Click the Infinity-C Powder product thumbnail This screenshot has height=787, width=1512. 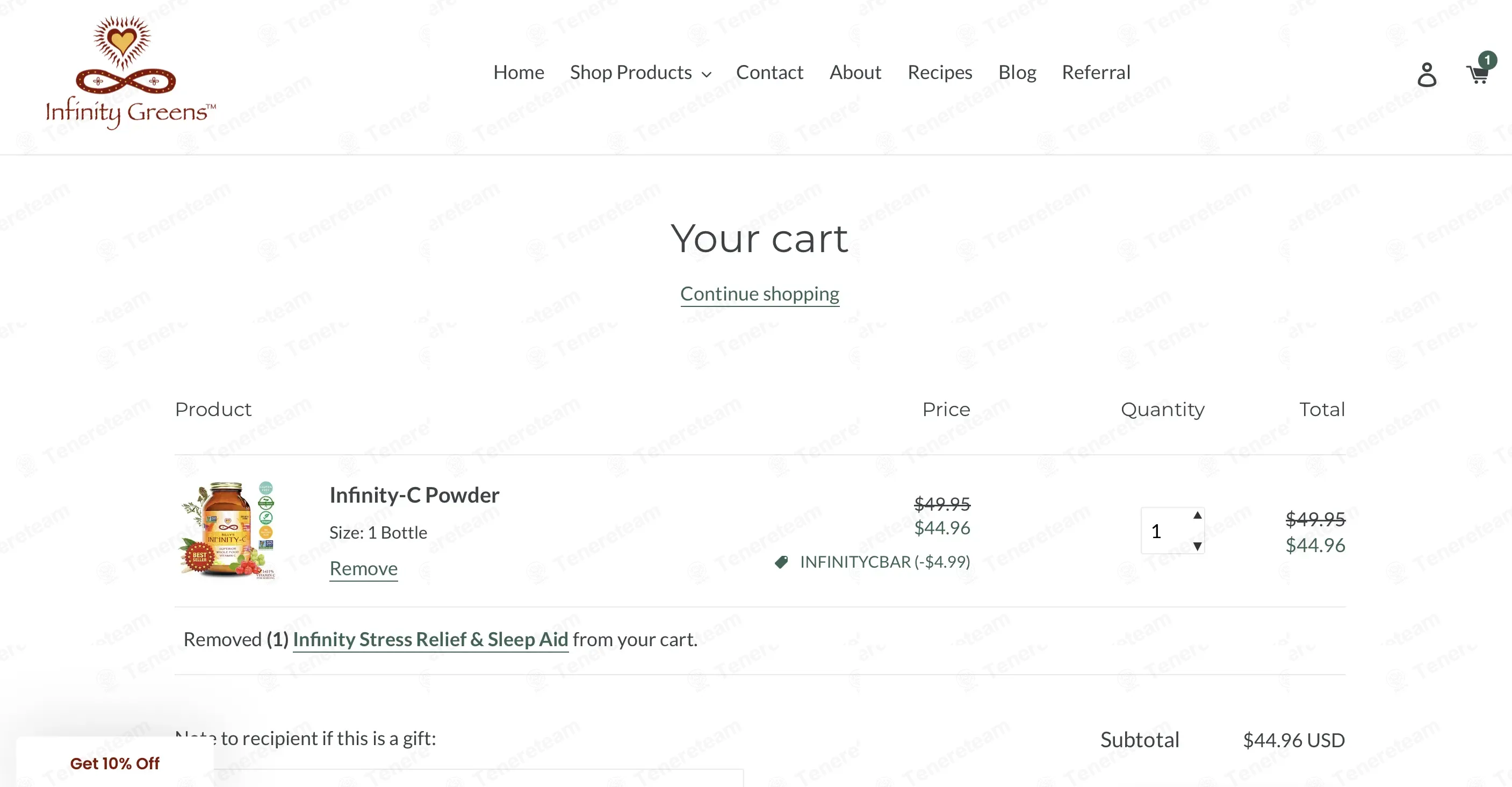coord(228,531)
